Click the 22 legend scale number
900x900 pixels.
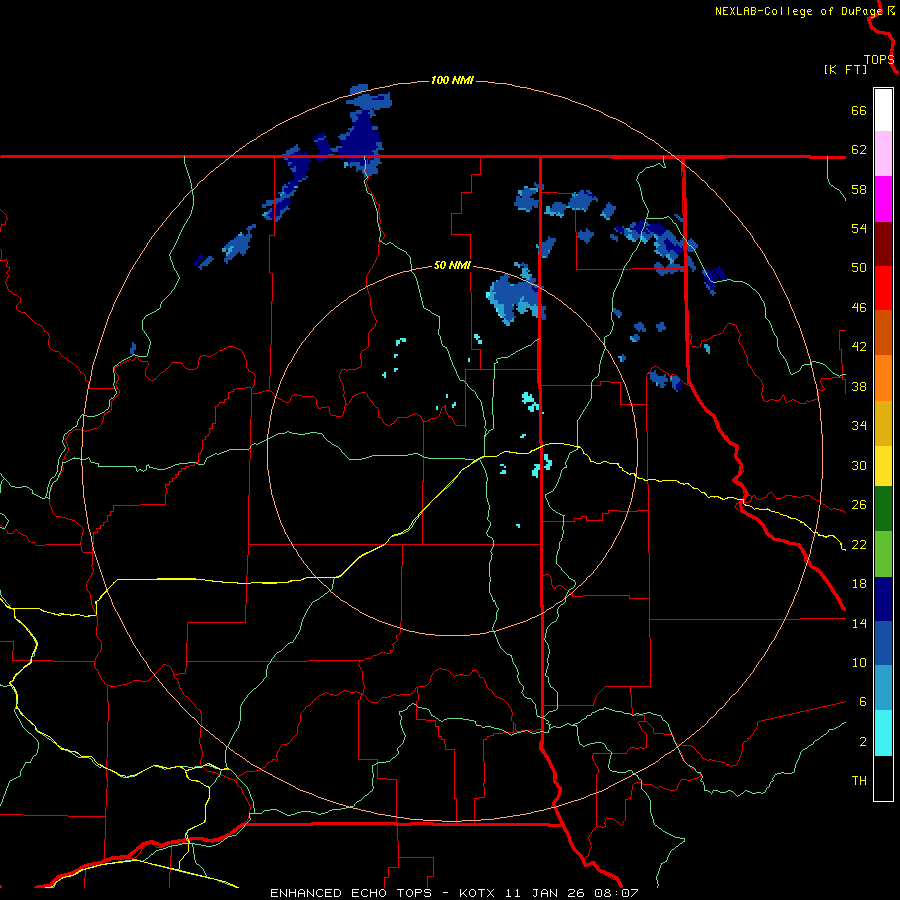[859, 544]
